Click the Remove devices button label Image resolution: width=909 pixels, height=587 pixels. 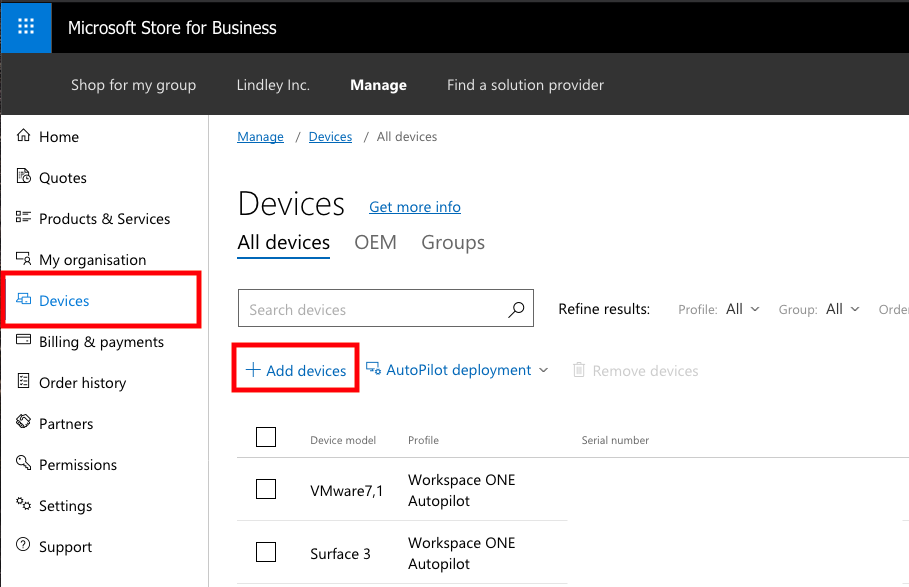coord(645,371)
